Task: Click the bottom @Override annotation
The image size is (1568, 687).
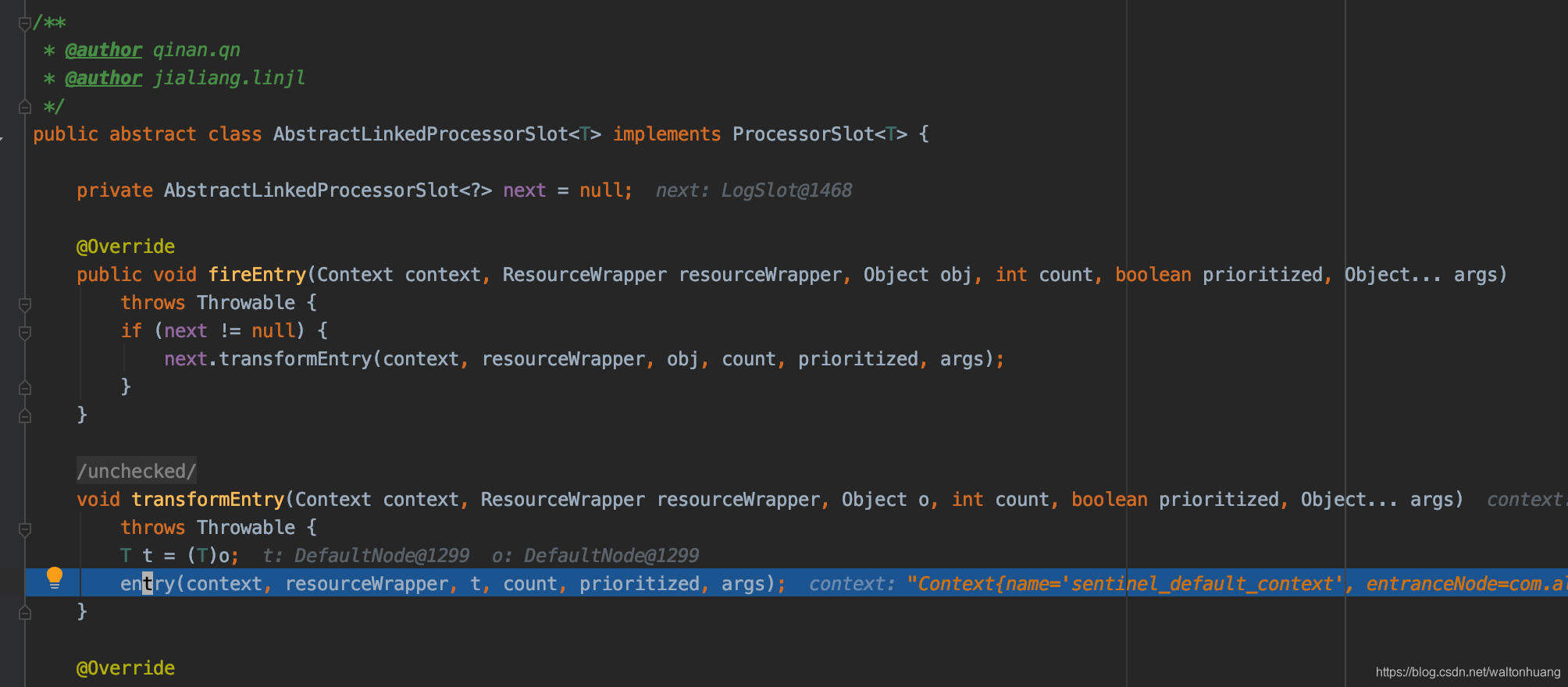Action: tap(125, 668)
